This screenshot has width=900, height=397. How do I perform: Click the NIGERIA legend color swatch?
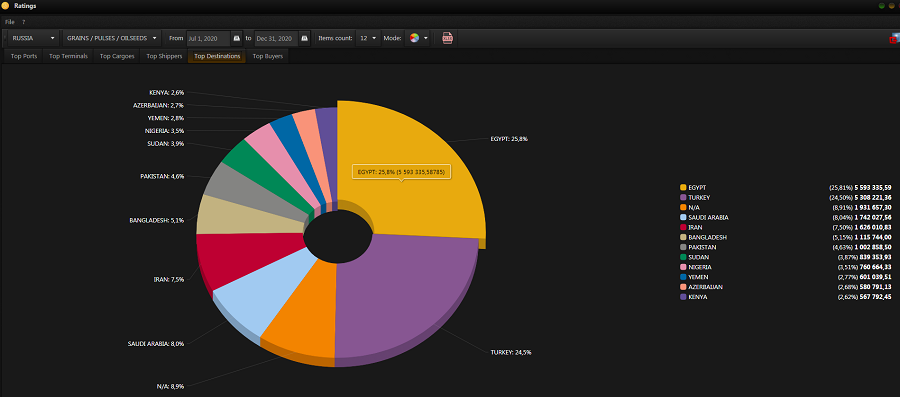pos(683,267)
